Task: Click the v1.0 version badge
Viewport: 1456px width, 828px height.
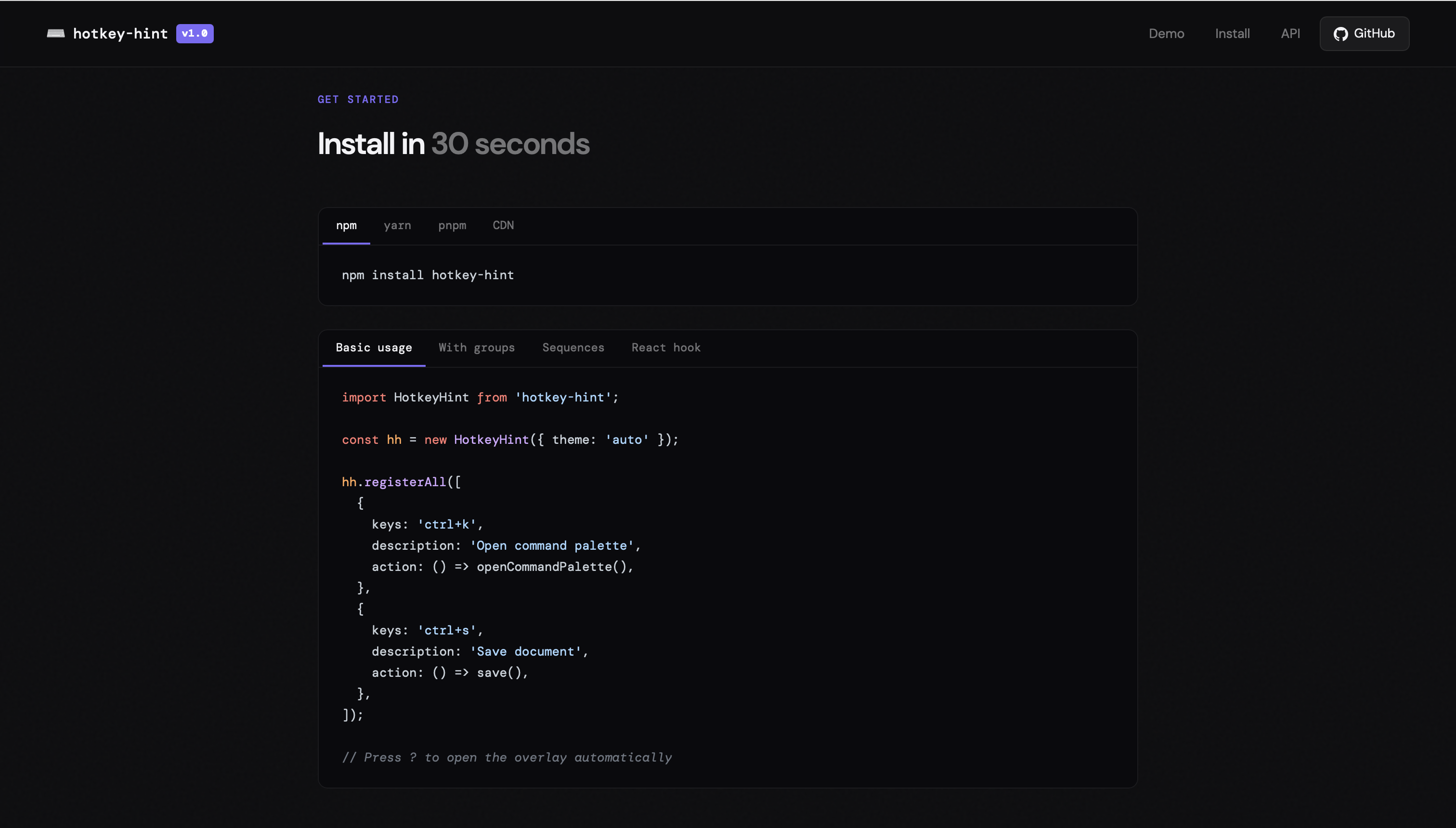Action: pyautogui.click(x=194, y=34)
